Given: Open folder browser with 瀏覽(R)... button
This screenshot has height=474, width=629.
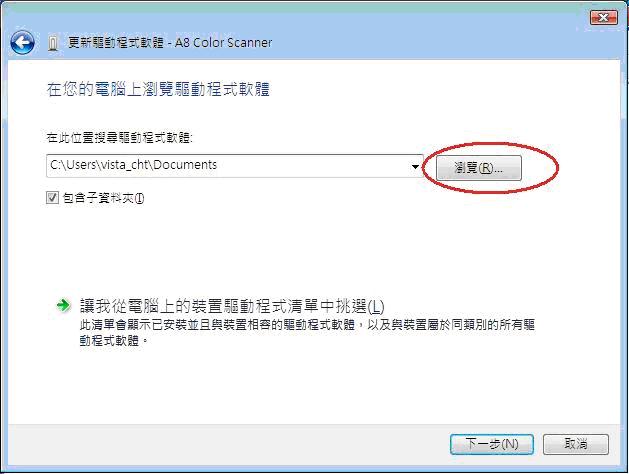Looking at the screenshot, I should coord(479,168).
